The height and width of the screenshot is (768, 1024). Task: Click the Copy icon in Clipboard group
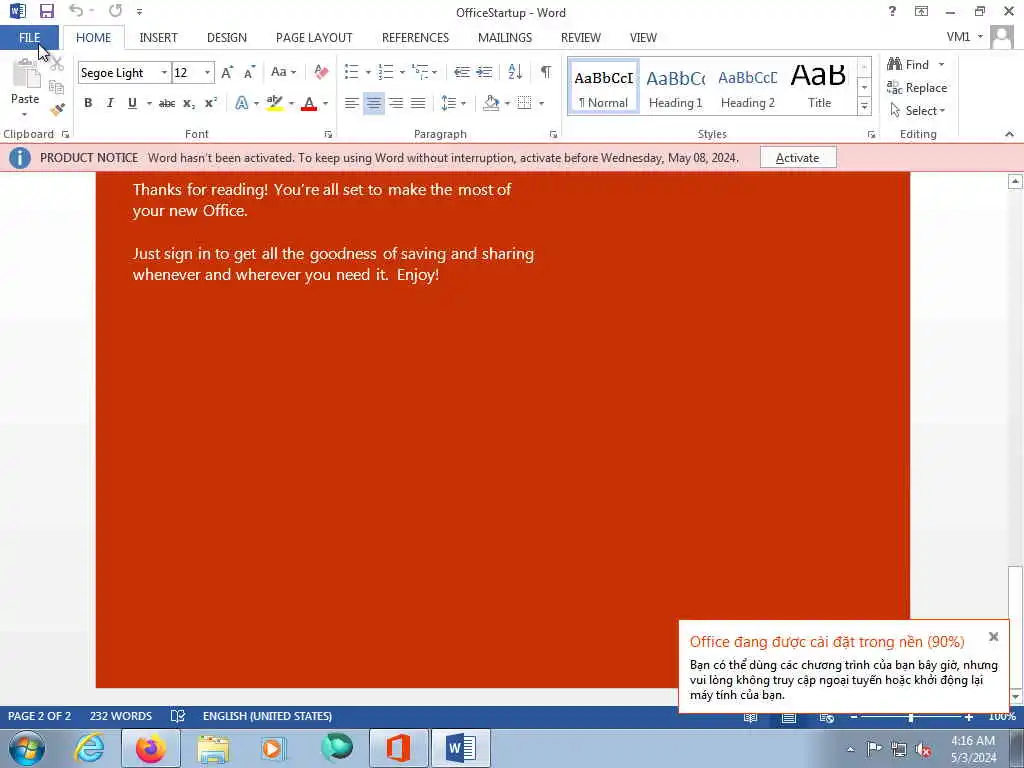coord(57,87)
